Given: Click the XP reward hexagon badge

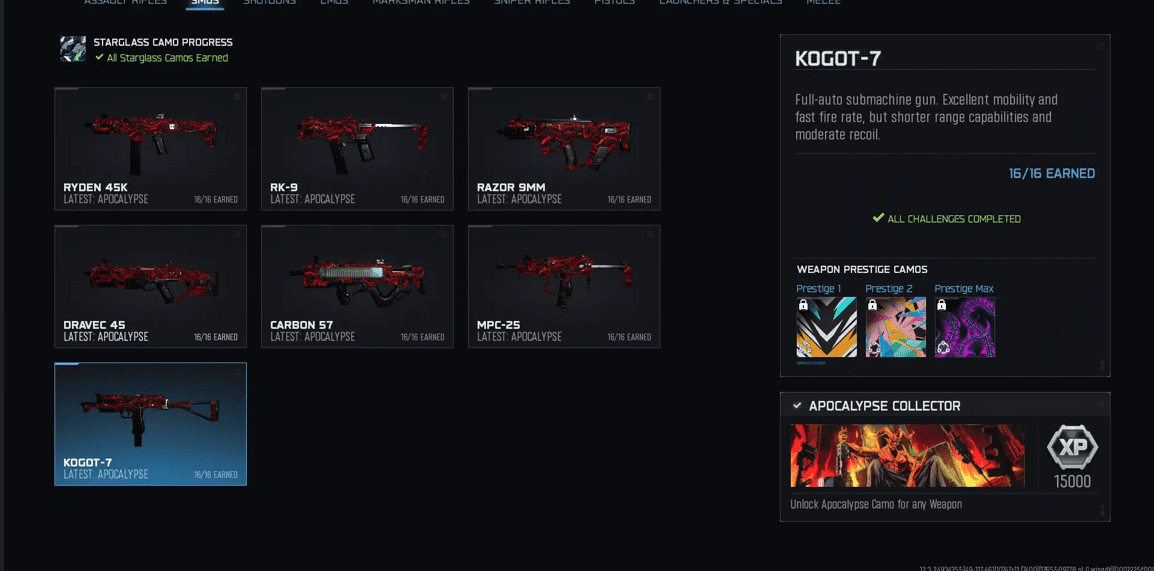Looking at the screenshot, I should click(1072, 447).
